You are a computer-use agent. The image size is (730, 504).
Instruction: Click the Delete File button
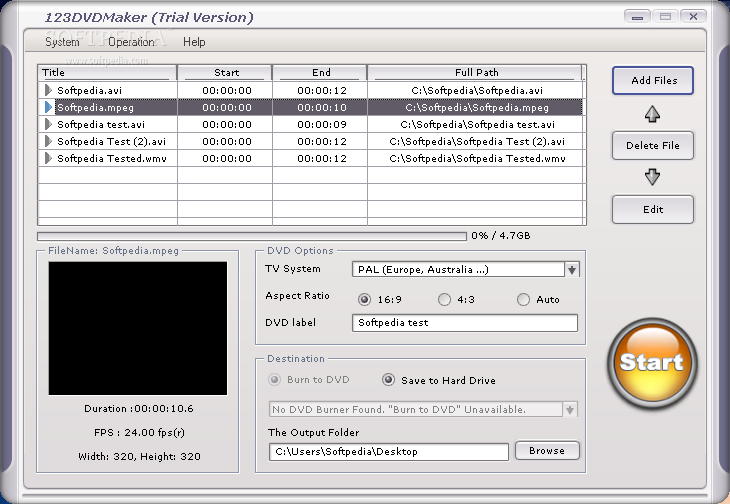[653, 146]
